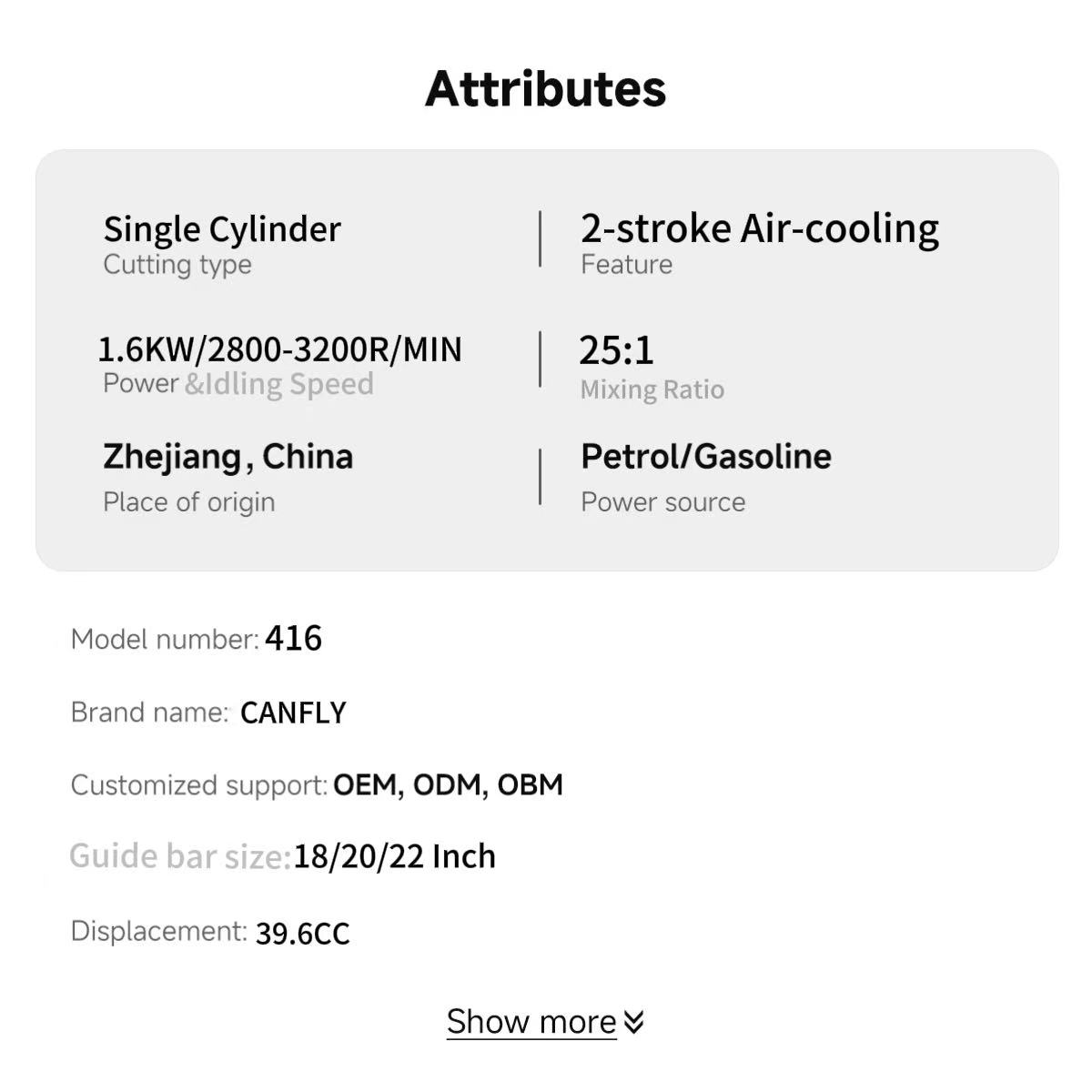Select the 18/20/22 Inch guide bar size
Viewport: 1092px width, 1092px height.
coord(395,856)
